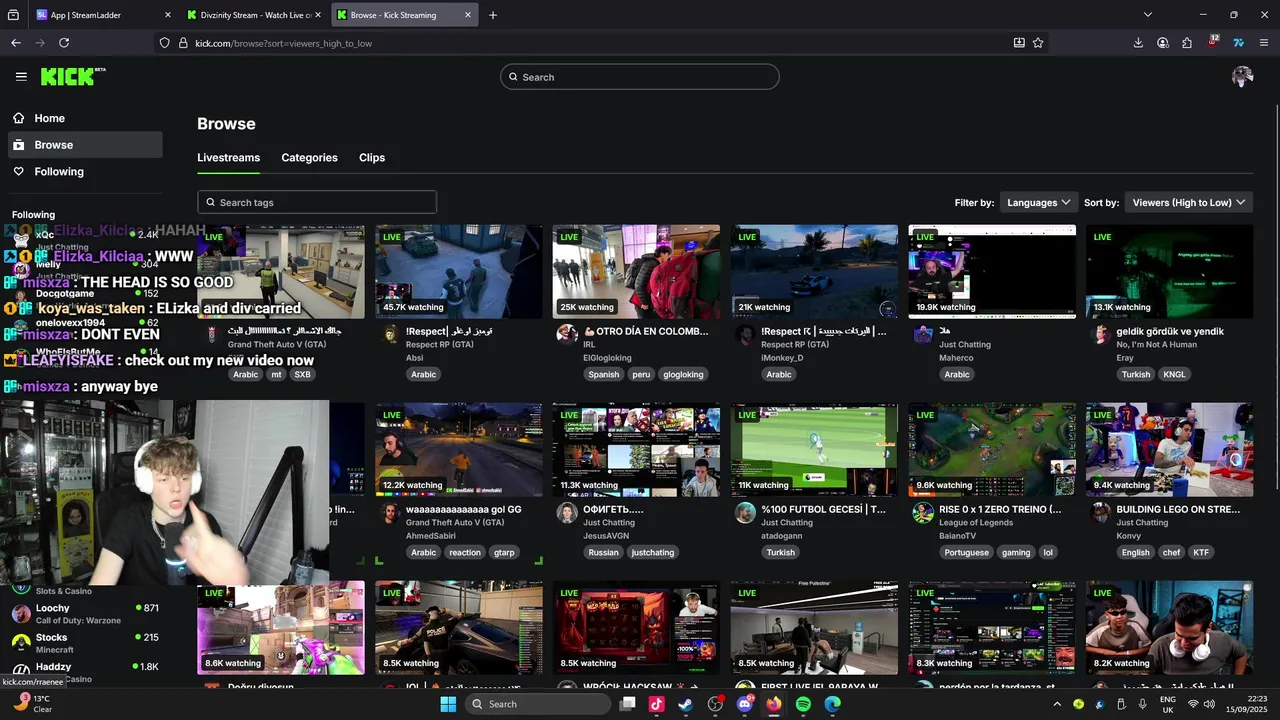Switch to the Categories tab
The image size is (1280, 720).
click(x=309, y=157)
